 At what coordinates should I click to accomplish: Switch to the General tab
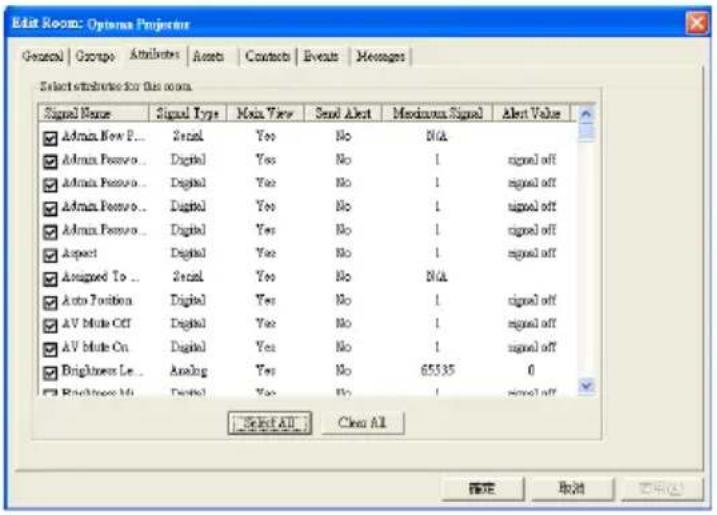point(43,56)
